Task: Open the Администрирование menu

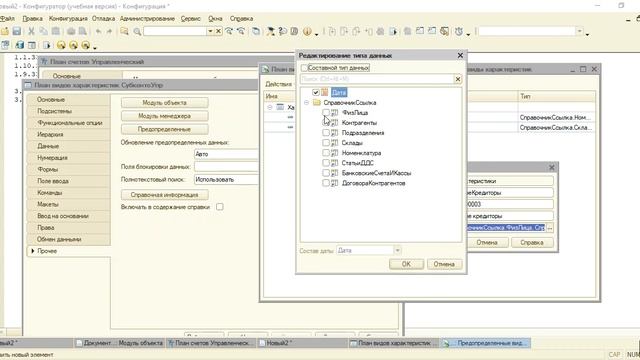Action: click(147, 18)
